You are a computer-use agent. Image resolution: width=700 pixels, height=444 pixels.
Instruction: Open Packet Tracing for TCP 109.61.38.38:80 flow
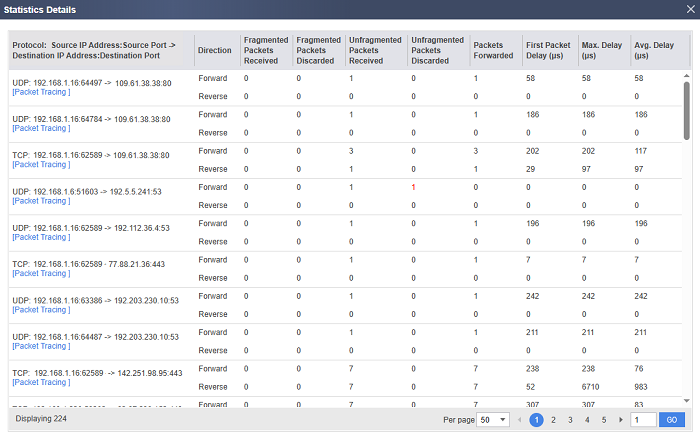pyautogui.click(x=40, y=164)
